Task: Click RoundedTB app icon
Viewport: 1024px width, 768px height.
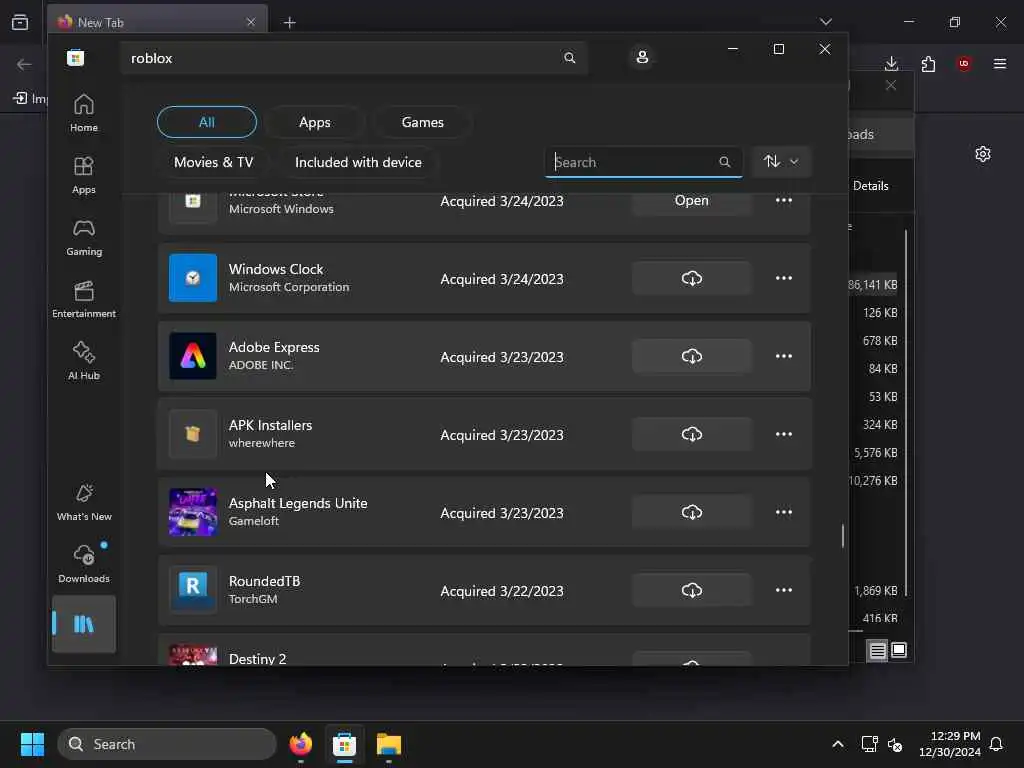Action: tap(193, 590)
